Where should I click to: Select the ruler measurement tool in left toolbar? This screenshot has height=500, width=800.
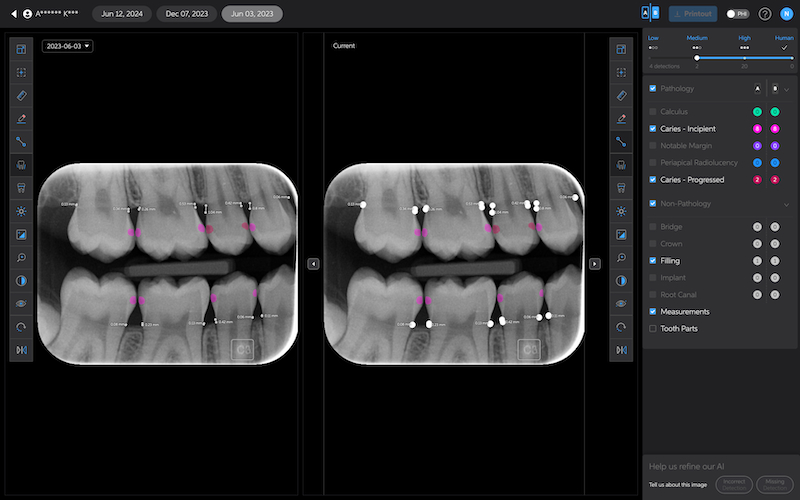coord(21,96)
